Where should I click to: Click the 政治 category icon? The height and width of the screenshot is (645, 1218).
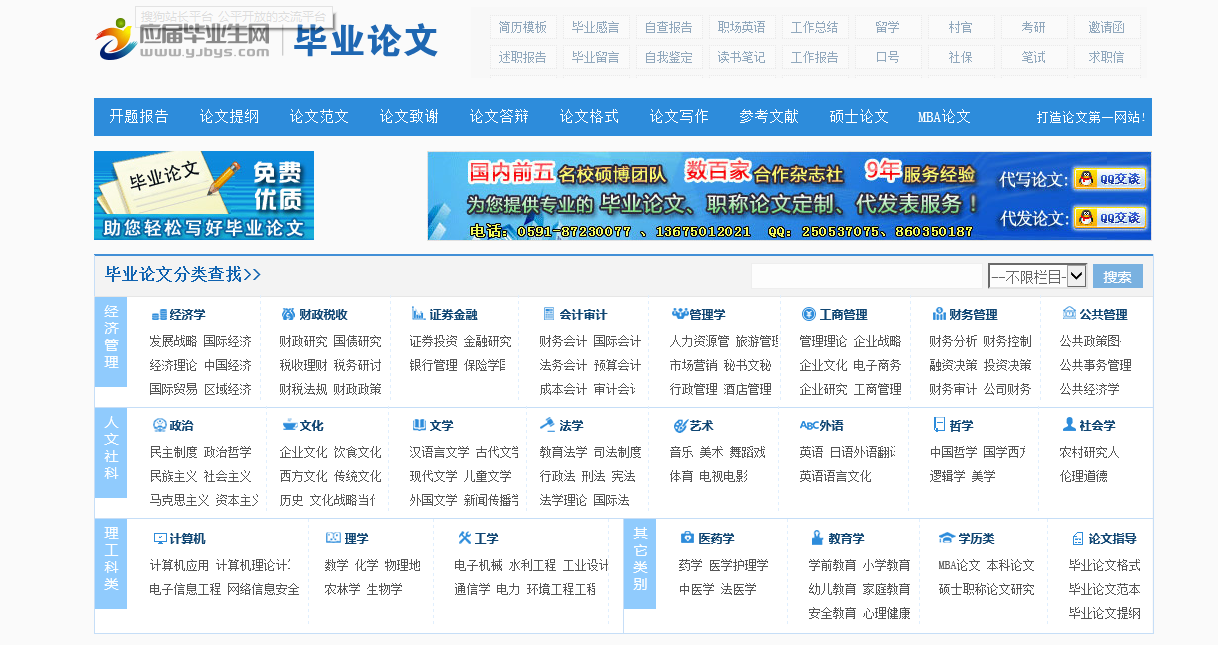click(159, 425)
